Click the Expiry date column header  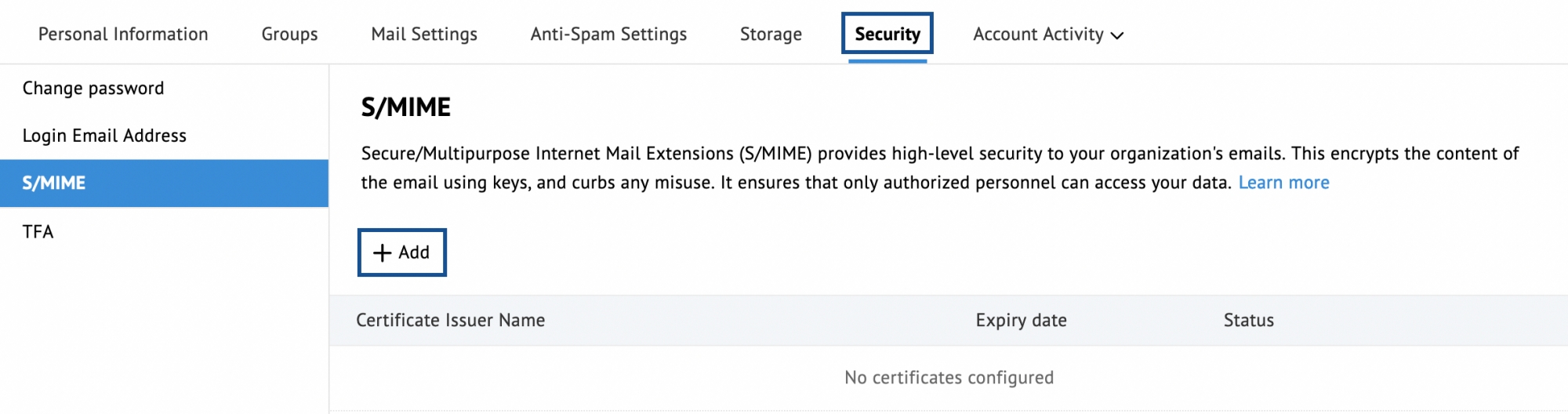pyautogui.click(x=1021, y=320)
